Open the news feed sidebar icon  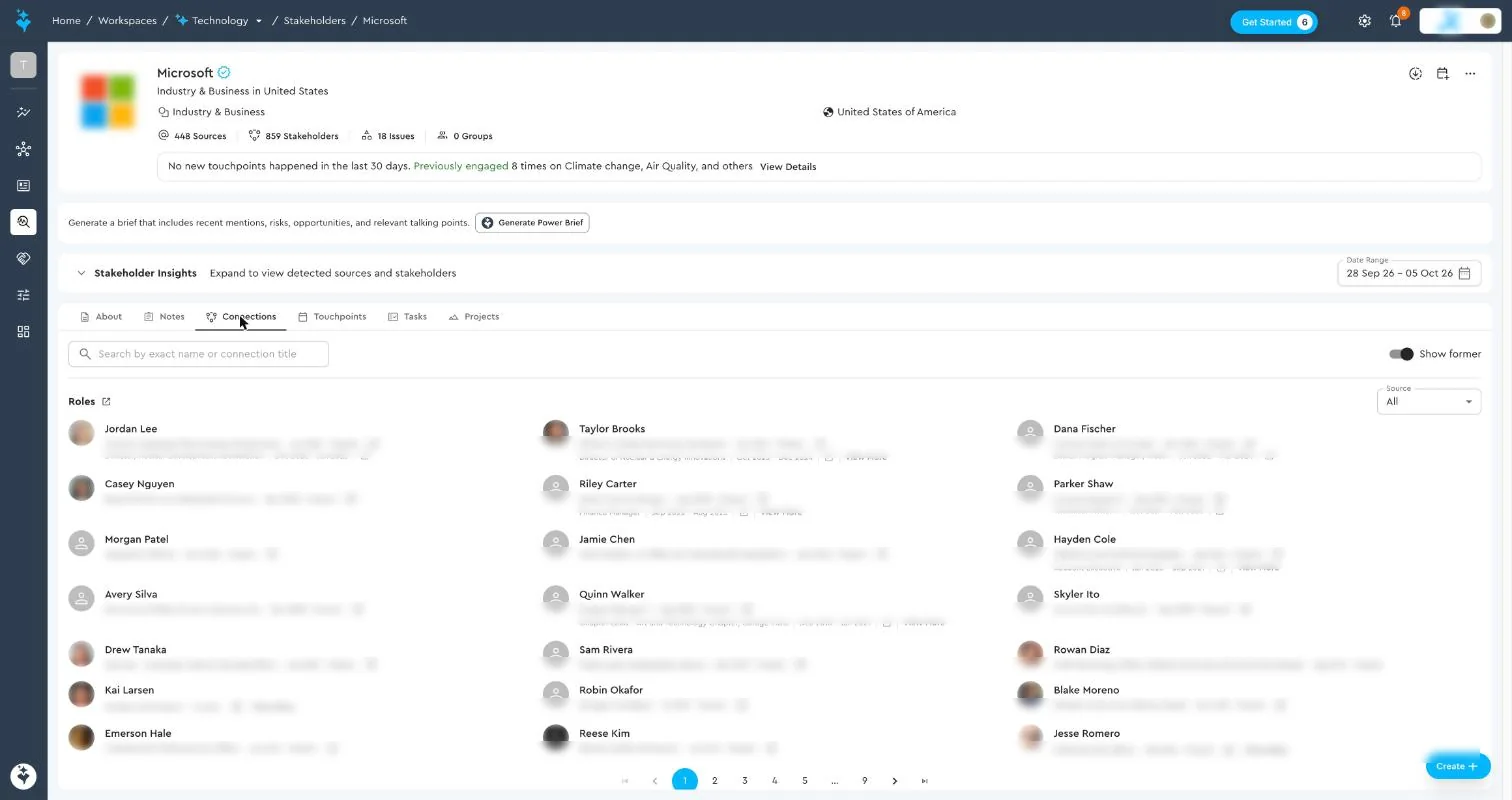point(23,186)
